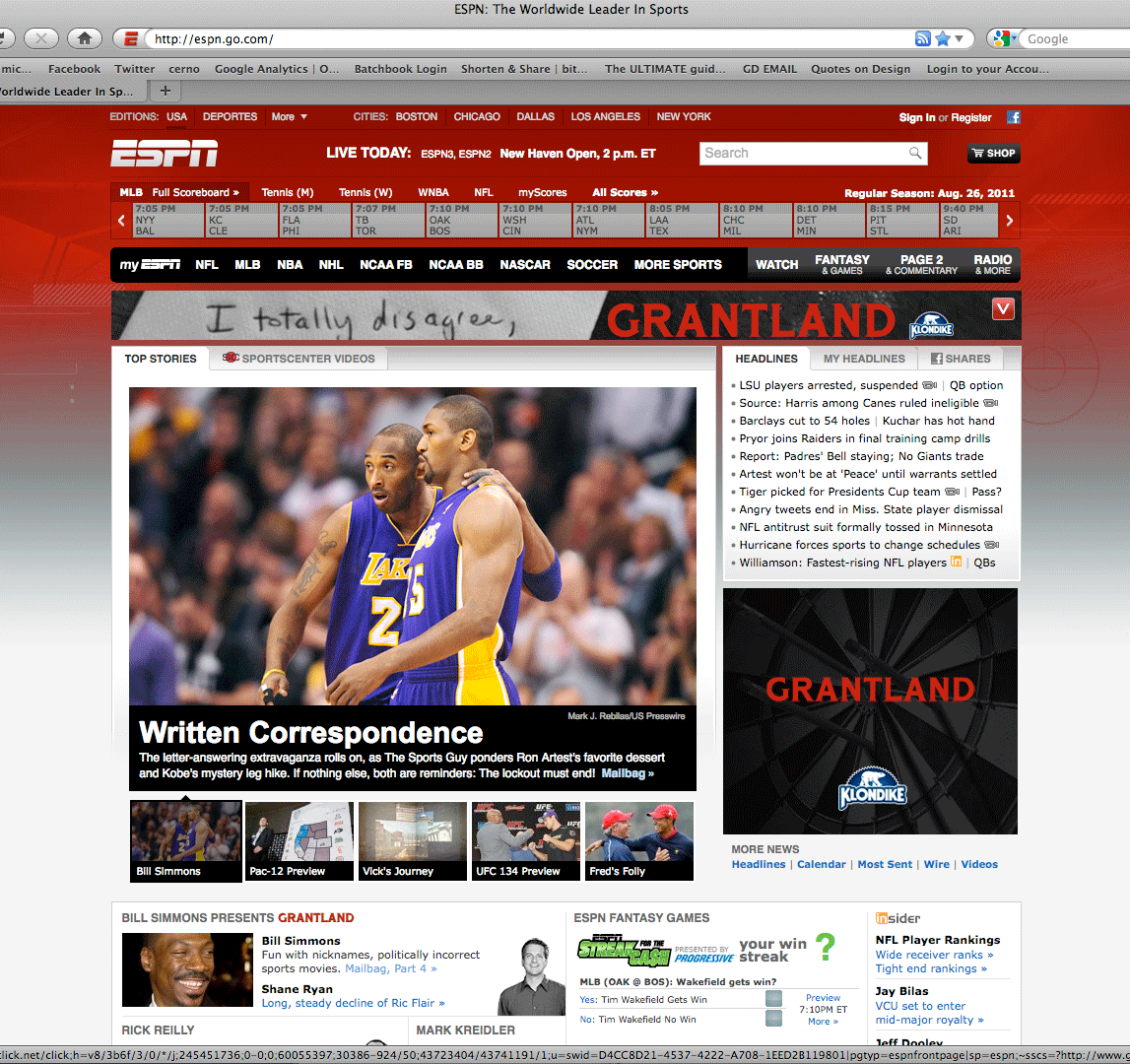
Task: Open the Mailbag link under Written Correspondence
Action: (x=628, y=773)
